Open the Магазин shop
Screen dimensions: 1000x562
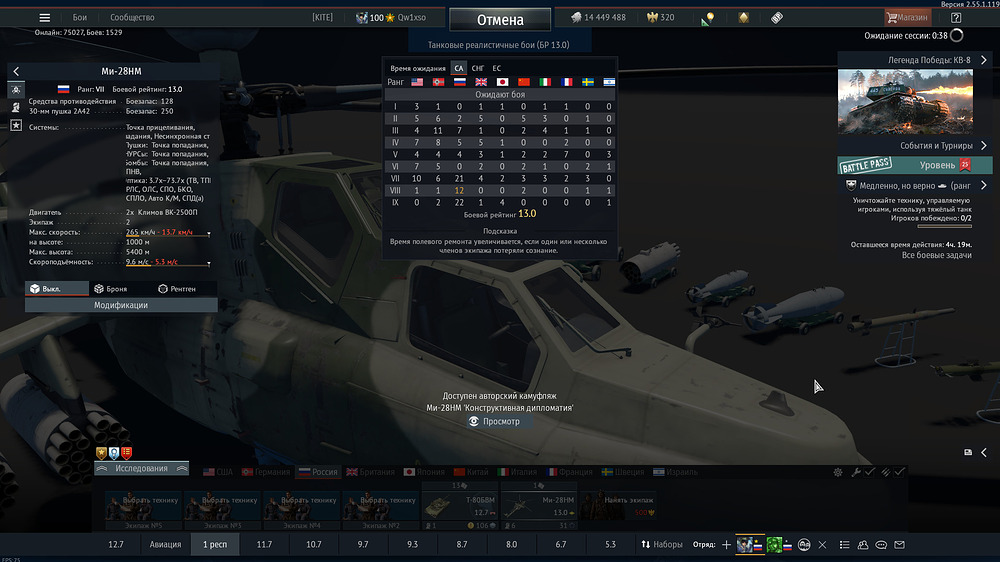[908, 18]
